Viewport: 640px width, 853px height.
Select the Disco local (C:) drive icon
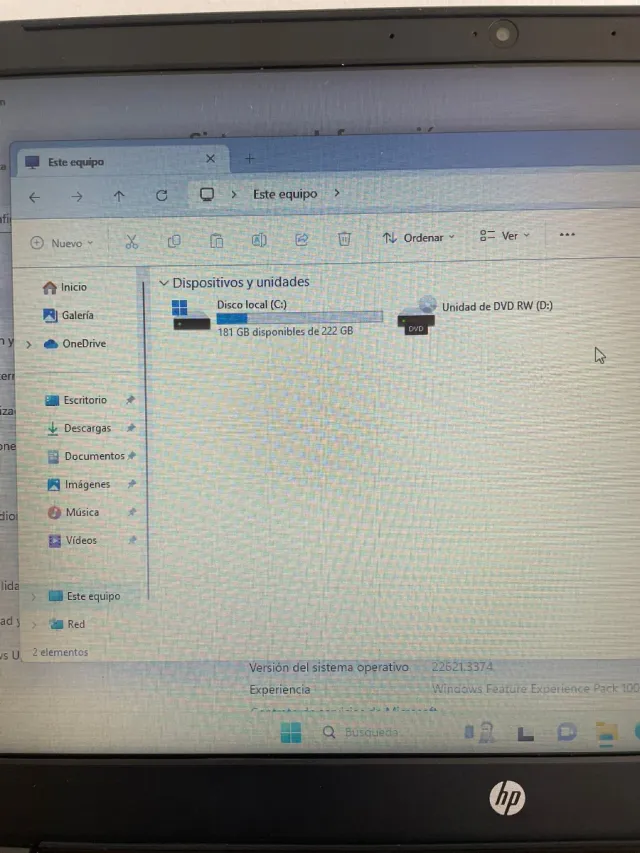tap(190, 315)
